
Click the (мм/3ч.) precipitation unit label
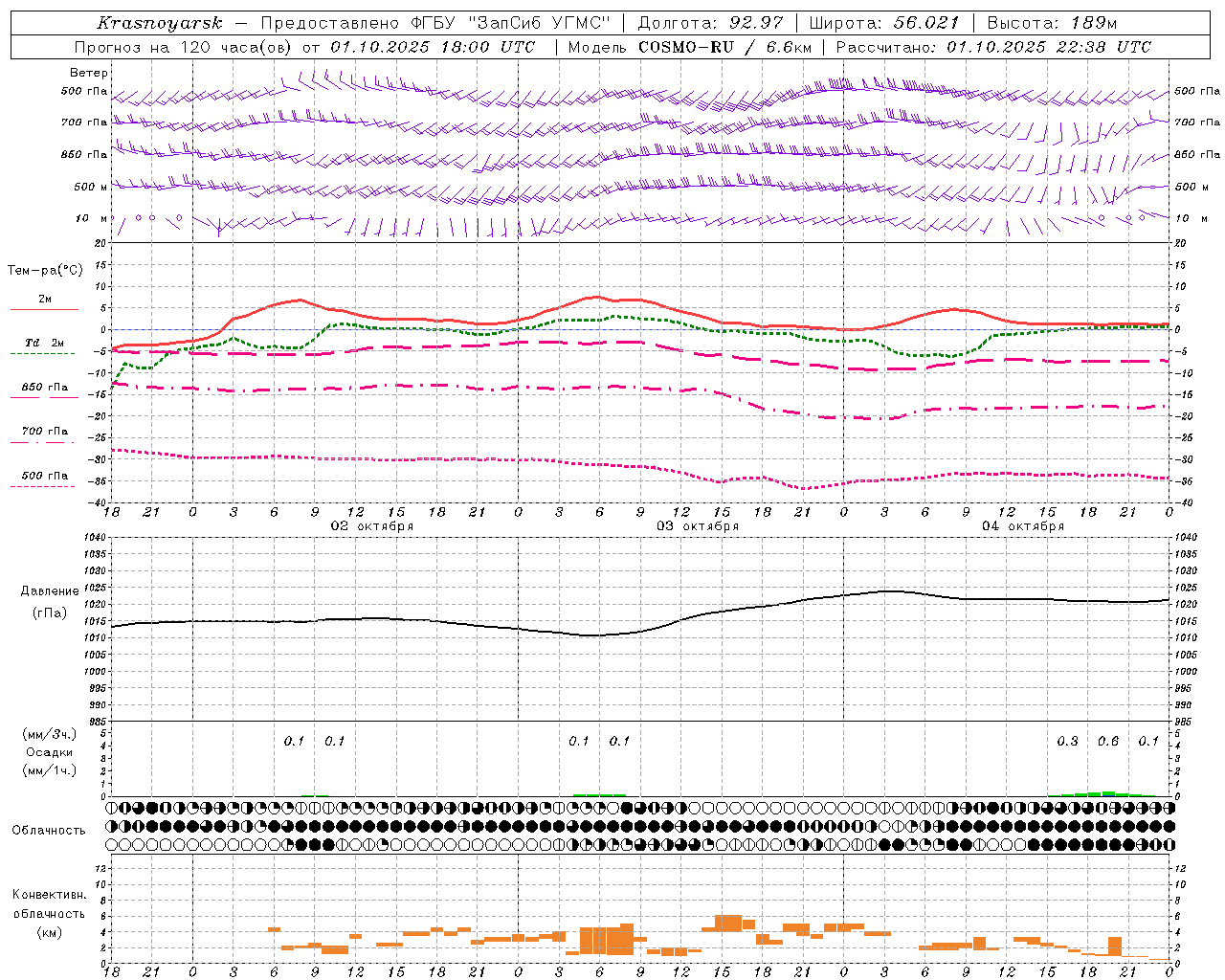50,734
